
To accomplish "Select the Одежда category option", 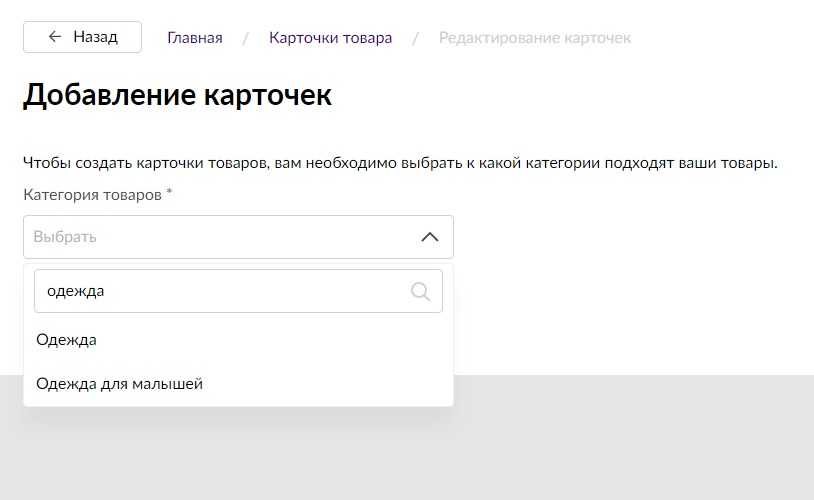I will [66, 340].
